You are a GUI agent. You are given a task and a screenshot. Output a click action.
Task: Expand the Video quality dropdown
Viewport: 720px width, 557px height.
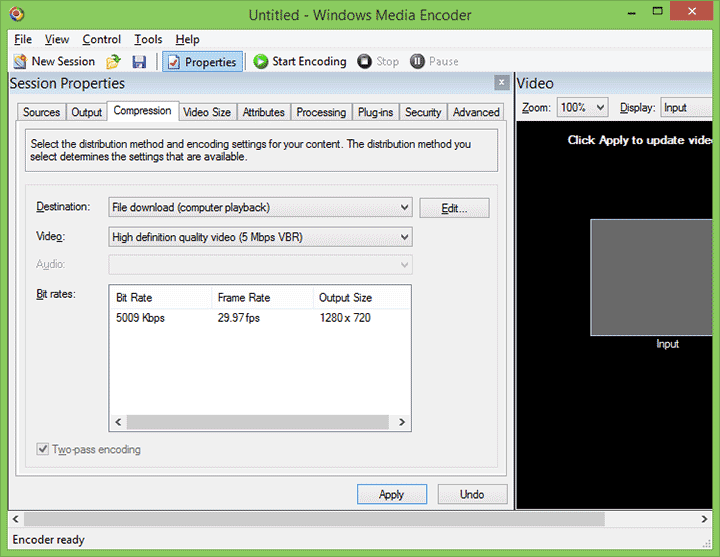(x=260, y=237)
